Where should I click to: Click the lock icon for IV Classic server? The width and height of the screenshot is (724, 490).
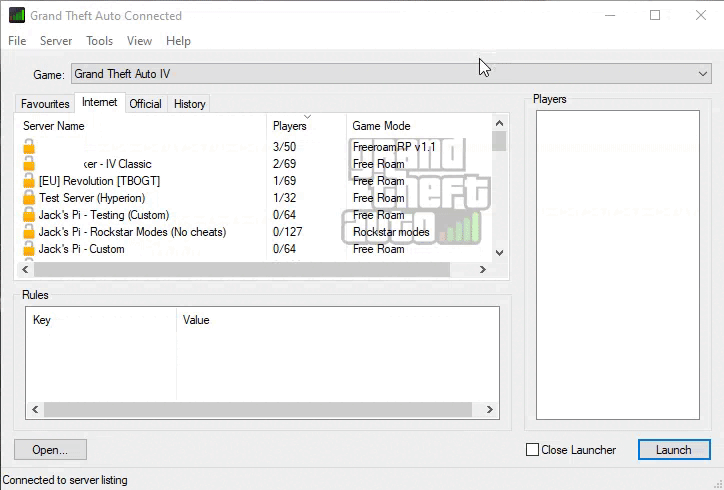29,163
